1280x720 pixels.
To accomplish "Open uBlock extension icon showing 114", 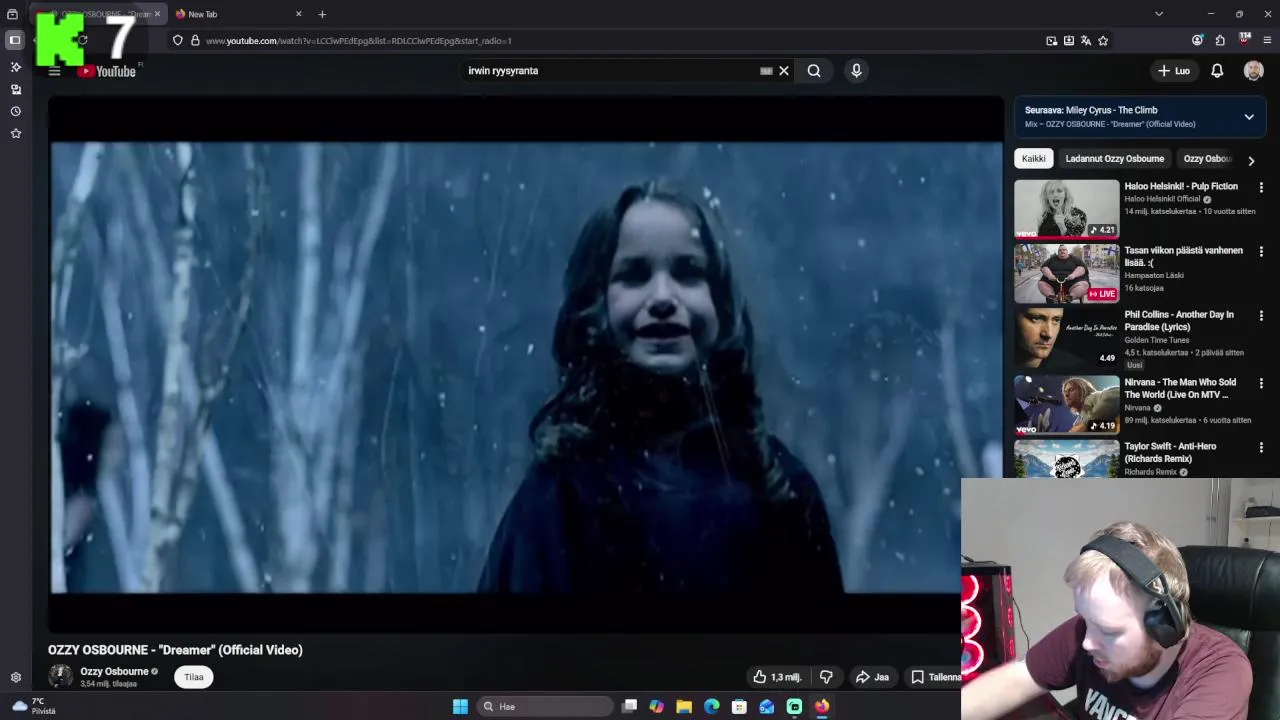I will click(x=1244, y=40).
